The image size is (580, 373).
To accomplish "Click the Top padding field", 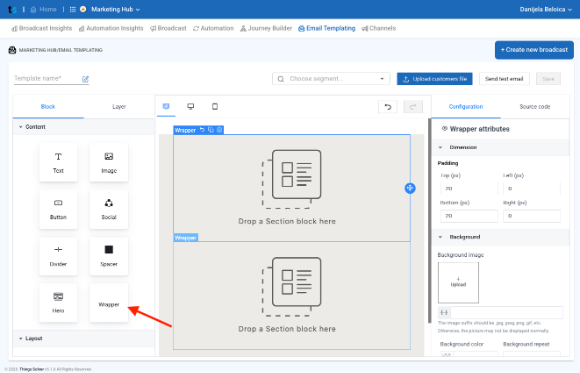I will click(x=469, y=189).
